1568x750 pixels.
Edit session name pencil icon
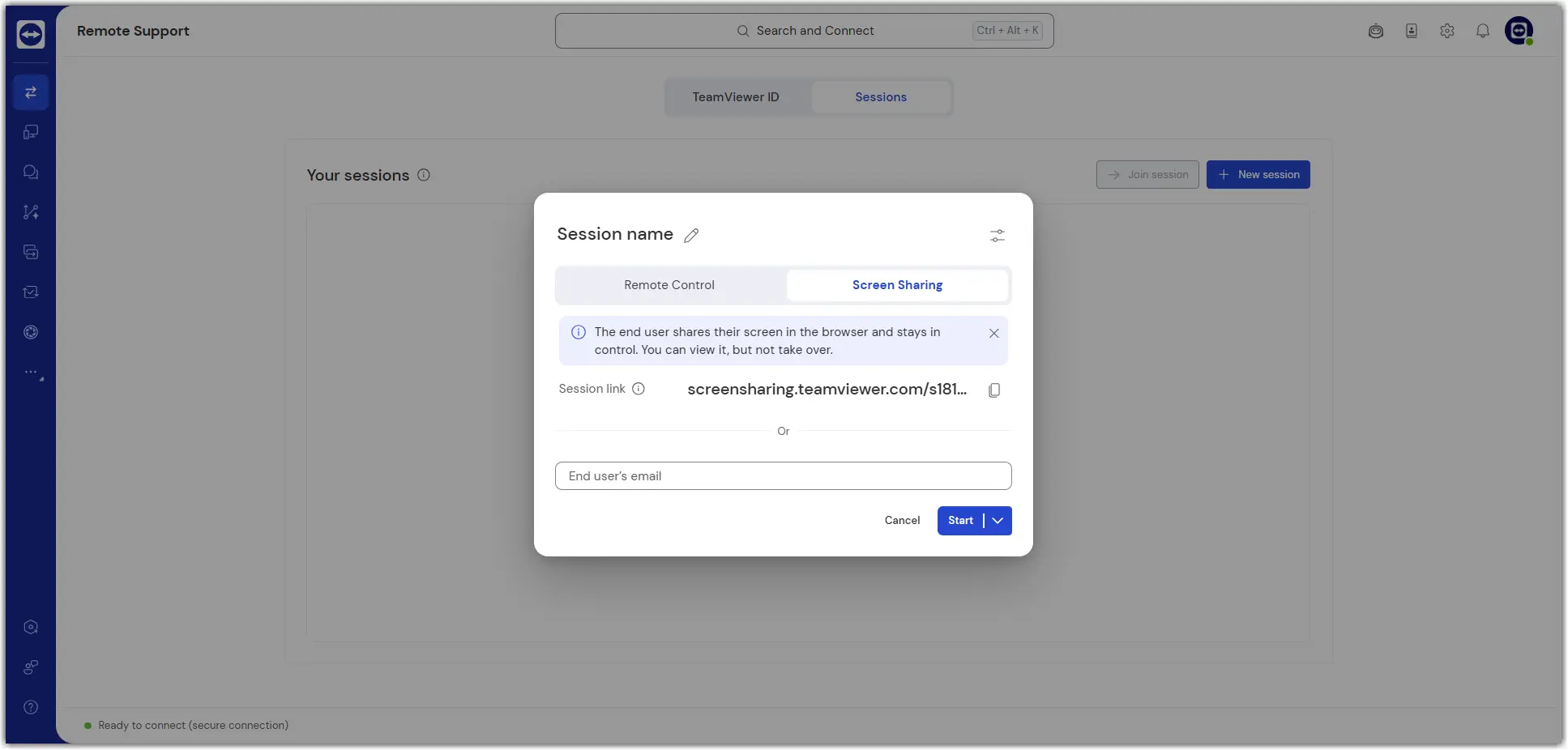[x=691, y=236]
